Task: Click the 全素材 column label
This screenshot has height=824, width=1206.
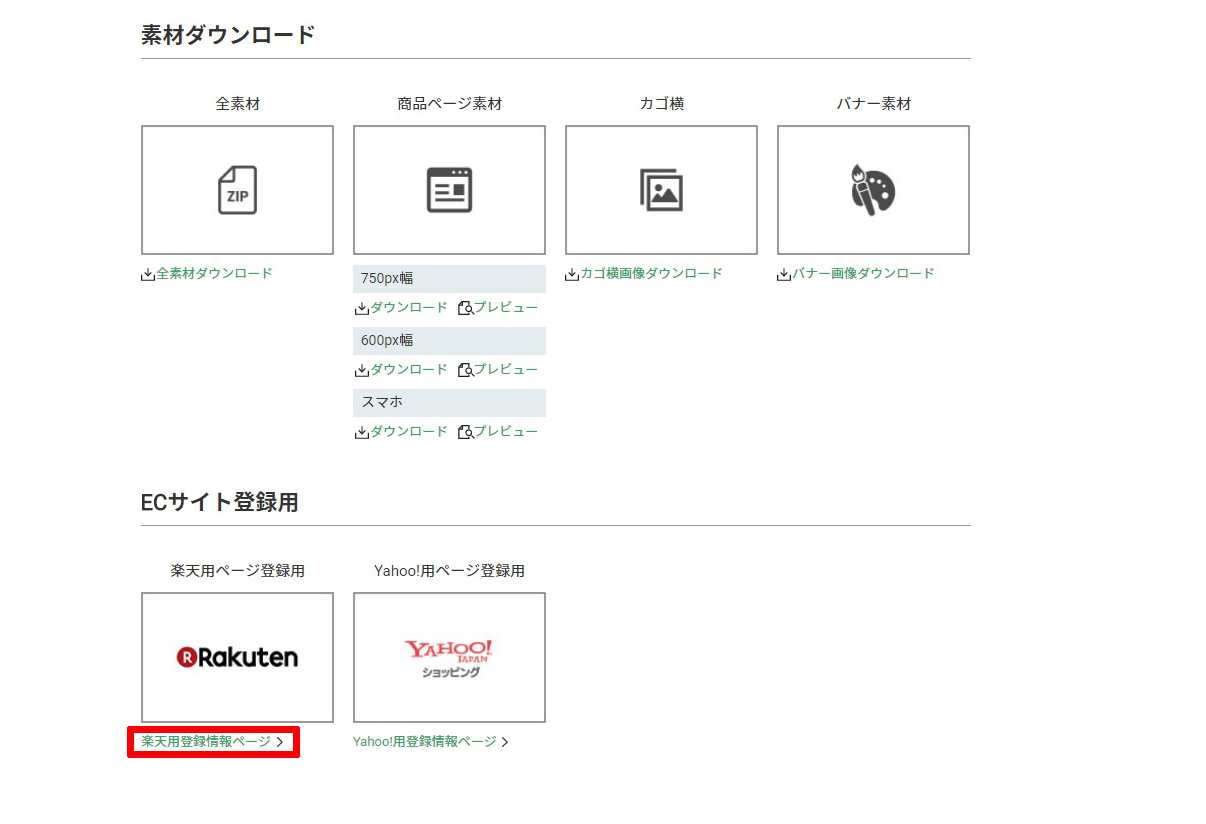Action: 237,104
